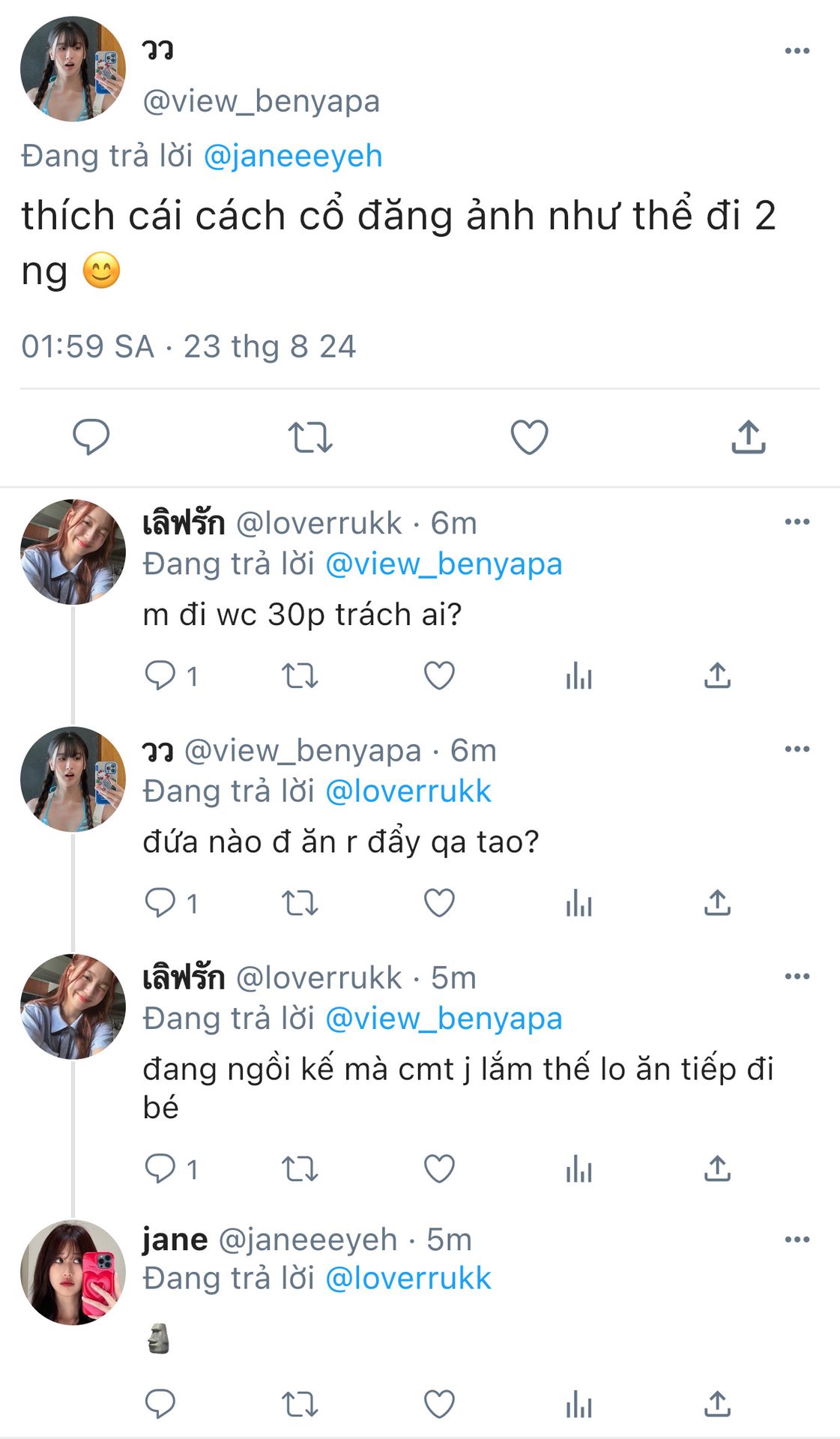The height and width of the screenshot is (1439, 840).
Task: Open more options on the "m đi wc 30p" reply
Action: (797, 522)
